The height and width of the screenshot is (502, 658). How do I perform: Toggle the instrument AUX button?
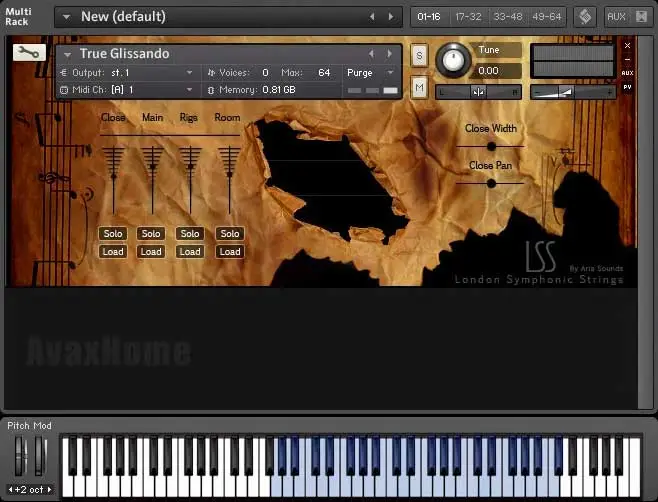(627, 73)
